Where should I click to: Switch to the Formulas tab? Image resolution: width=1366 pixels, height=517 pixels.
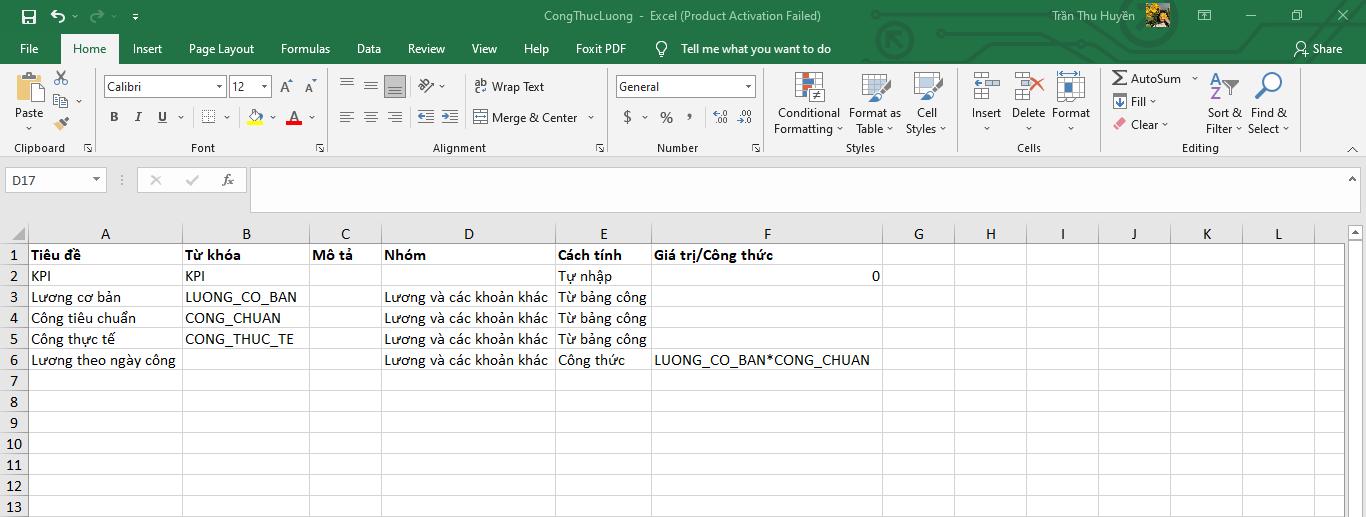point(305,49)
